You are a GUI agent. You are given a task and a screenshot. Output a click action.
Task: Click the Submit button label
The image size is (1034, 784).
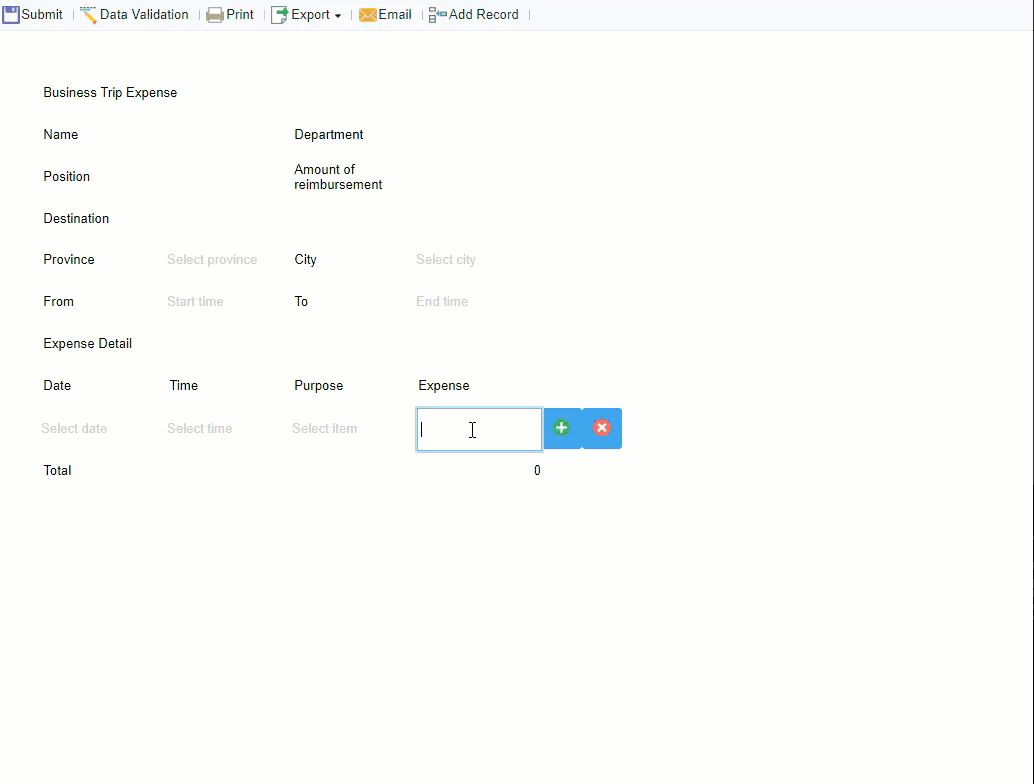pyautogui.click(x=42, y=15)
